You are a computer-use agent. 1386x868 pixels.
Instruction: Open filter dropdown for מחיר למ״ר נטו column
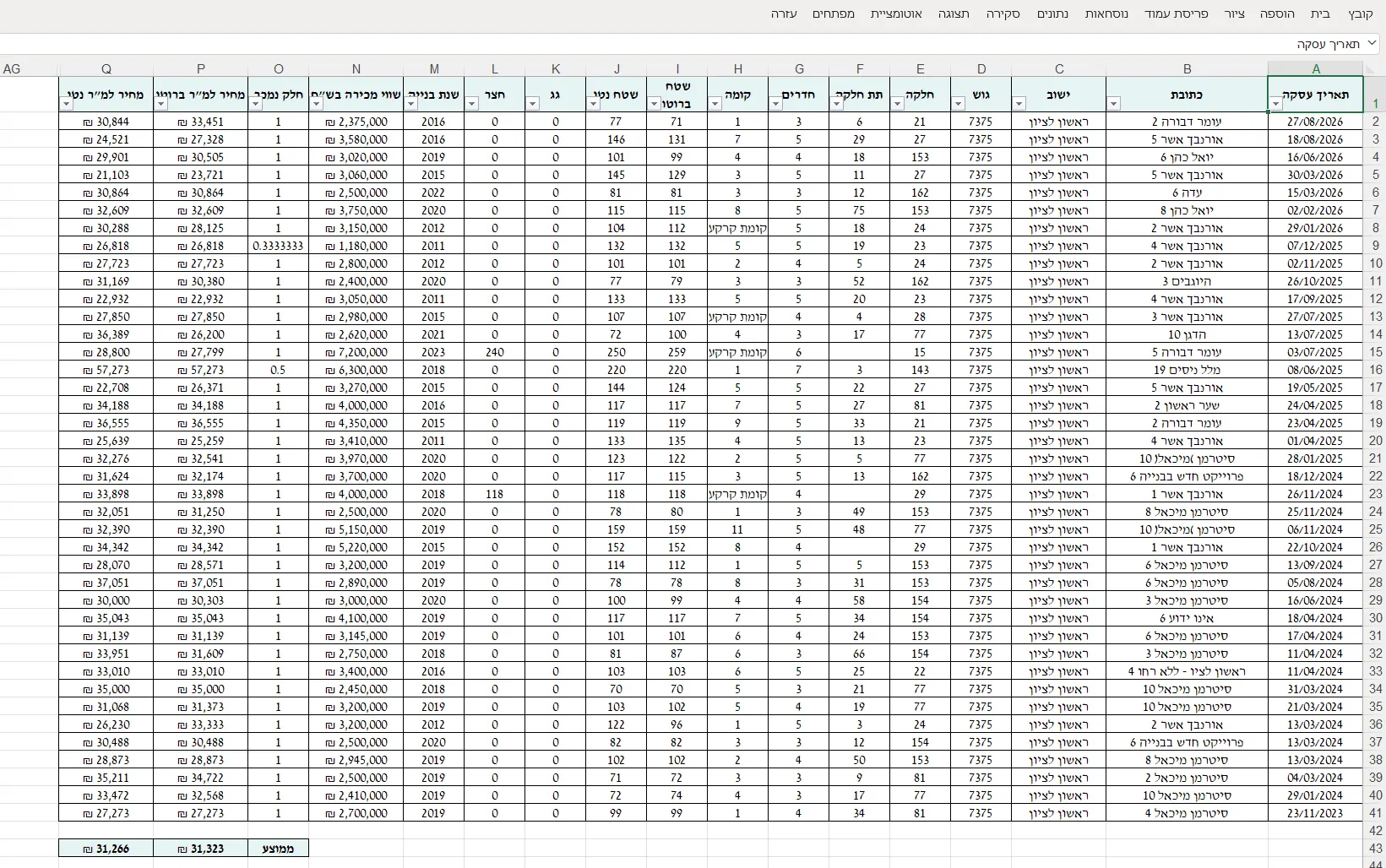(67, 104)
